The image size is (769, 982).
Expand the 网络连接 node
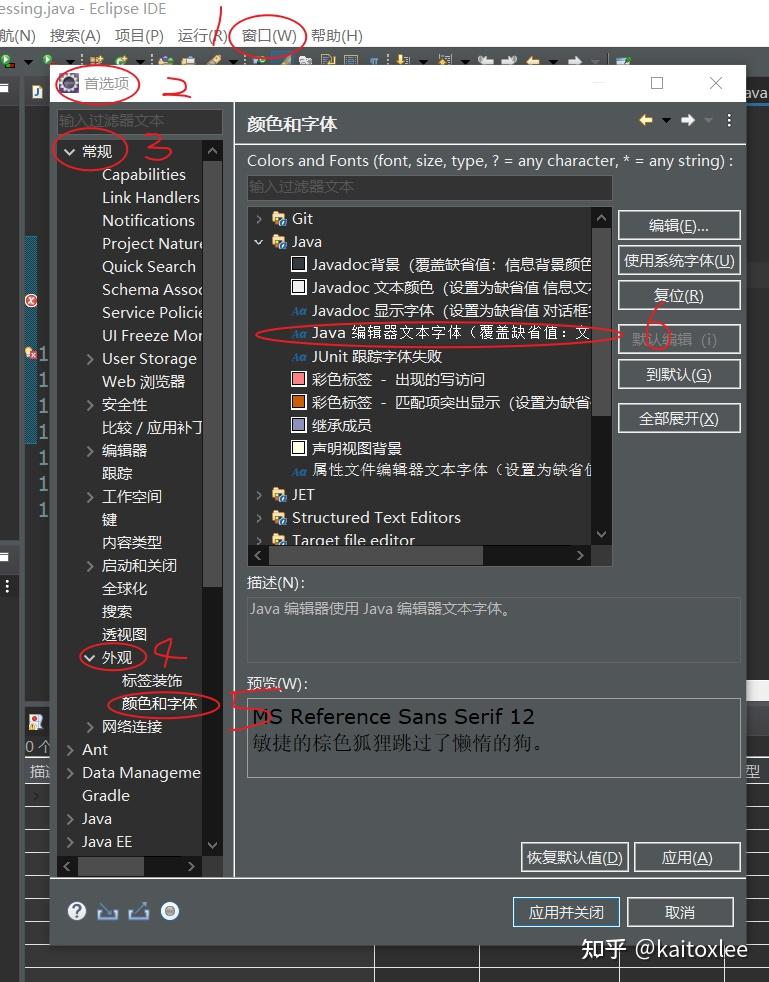coord(90,727)
